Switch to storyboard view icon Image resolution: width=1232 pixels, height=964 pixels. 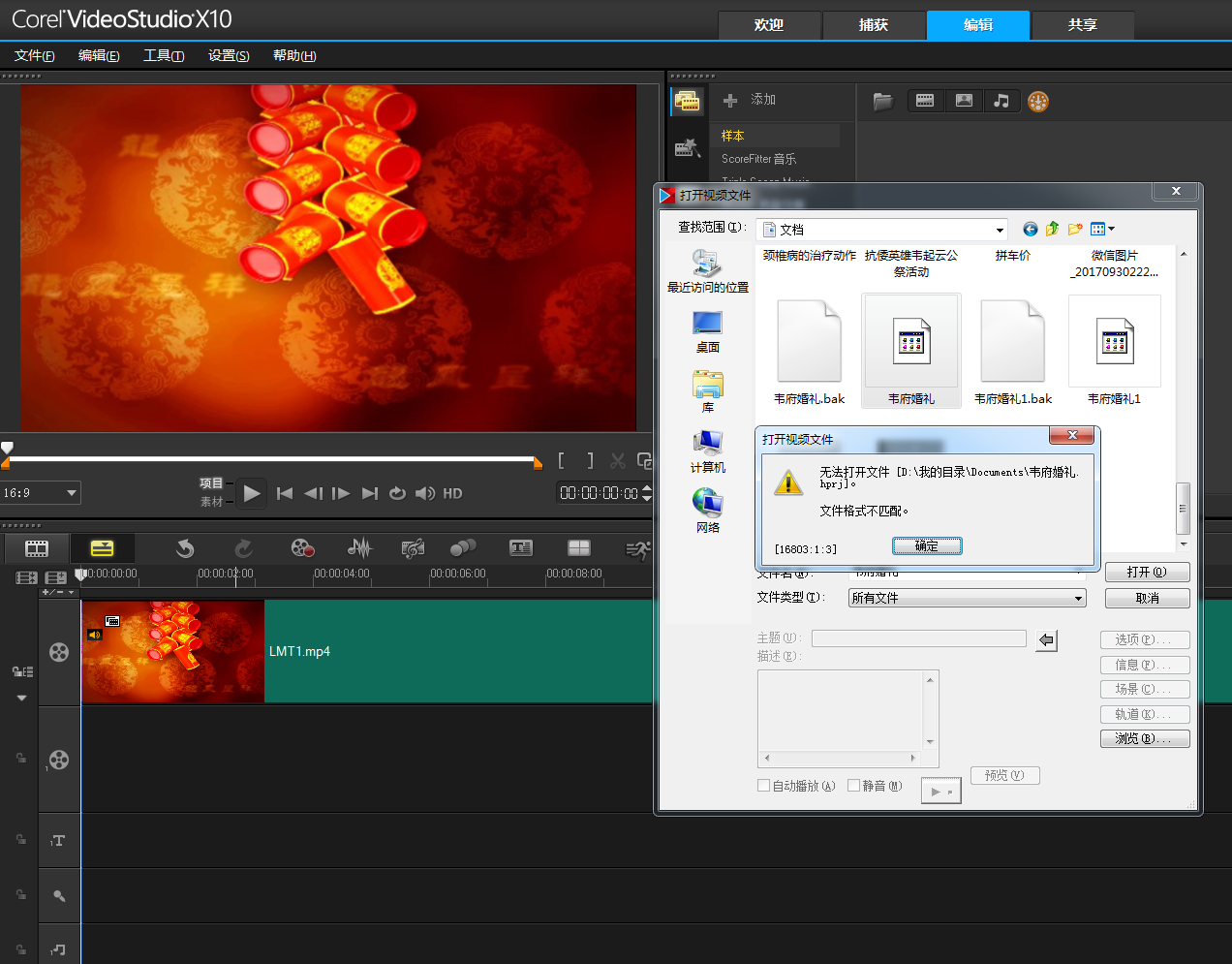[x=37, y=549]
